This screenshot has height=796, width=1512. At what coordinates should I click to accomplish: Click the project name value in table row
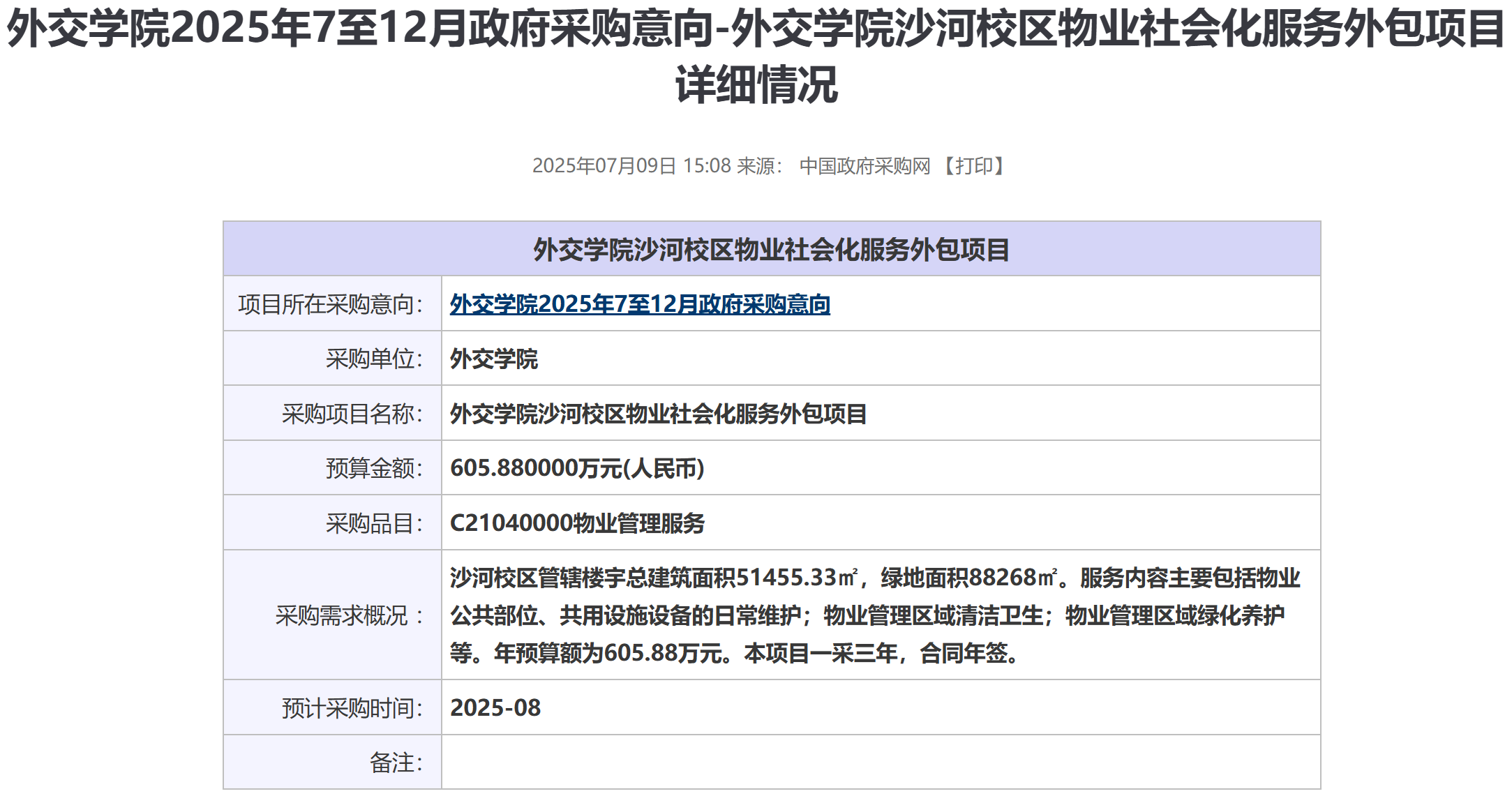tap(657, 414)
